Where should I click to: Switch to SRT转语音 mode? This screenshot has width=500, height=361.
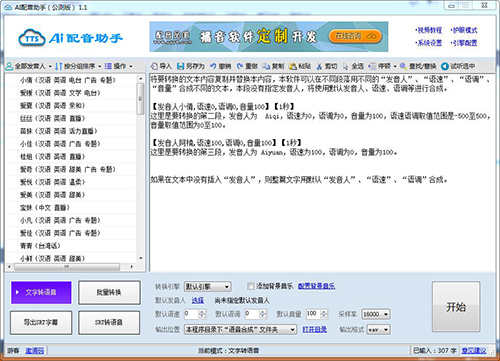pyautogui.click(x=109, y=322)
